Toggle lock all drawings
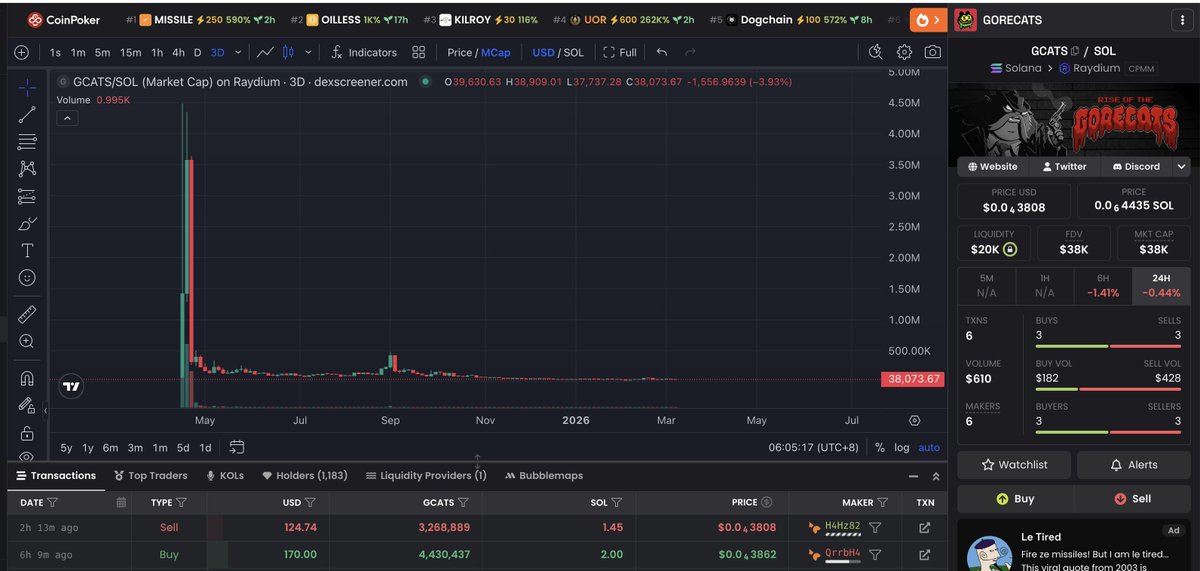This screenshot has height=571, width=1200. pyautogui.click(x=27, y=433)
